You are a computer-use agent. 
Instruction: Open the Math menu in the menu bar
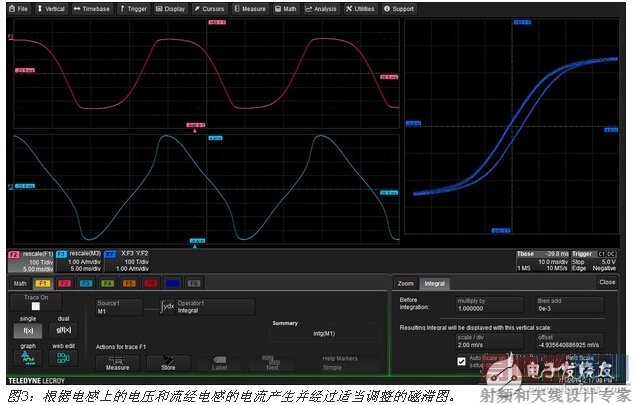[x=286, y=8]
